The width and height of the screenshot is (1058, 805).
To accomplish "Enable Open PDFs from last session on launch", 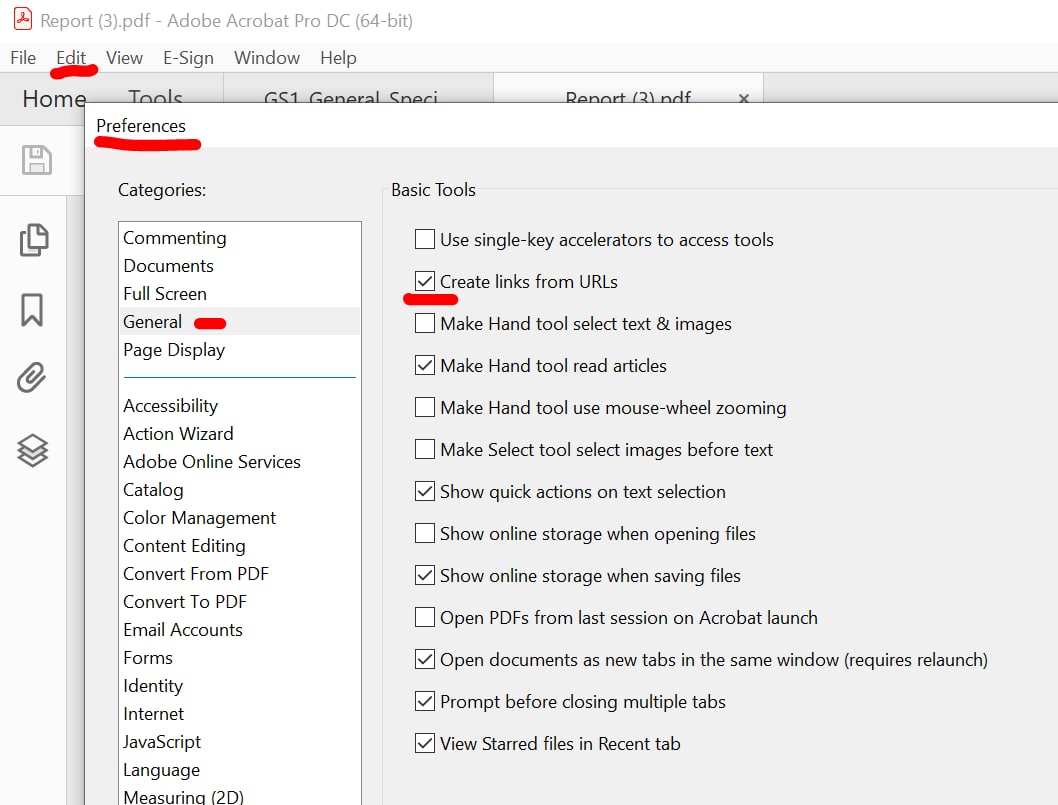I will click(x=424, y=617).
